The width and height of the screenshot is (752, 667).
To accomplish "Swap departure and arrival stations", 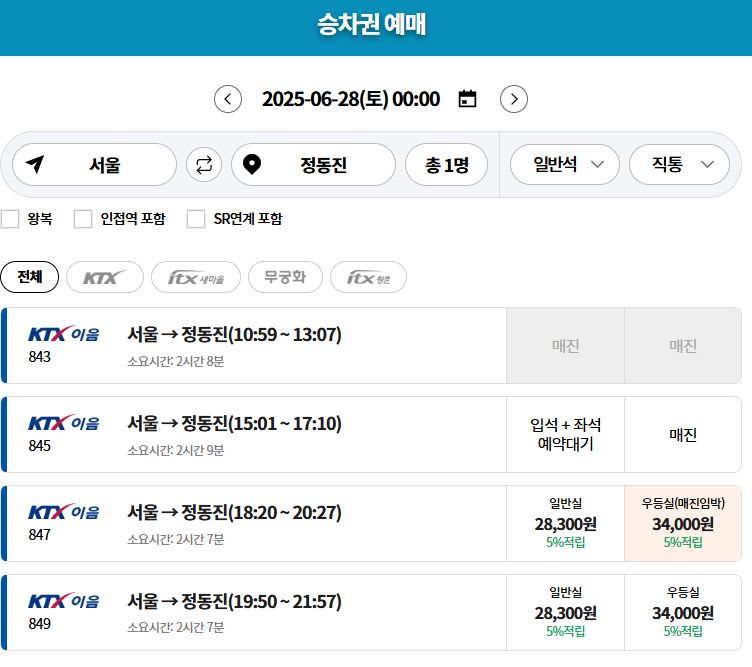I will coord(204,165).
